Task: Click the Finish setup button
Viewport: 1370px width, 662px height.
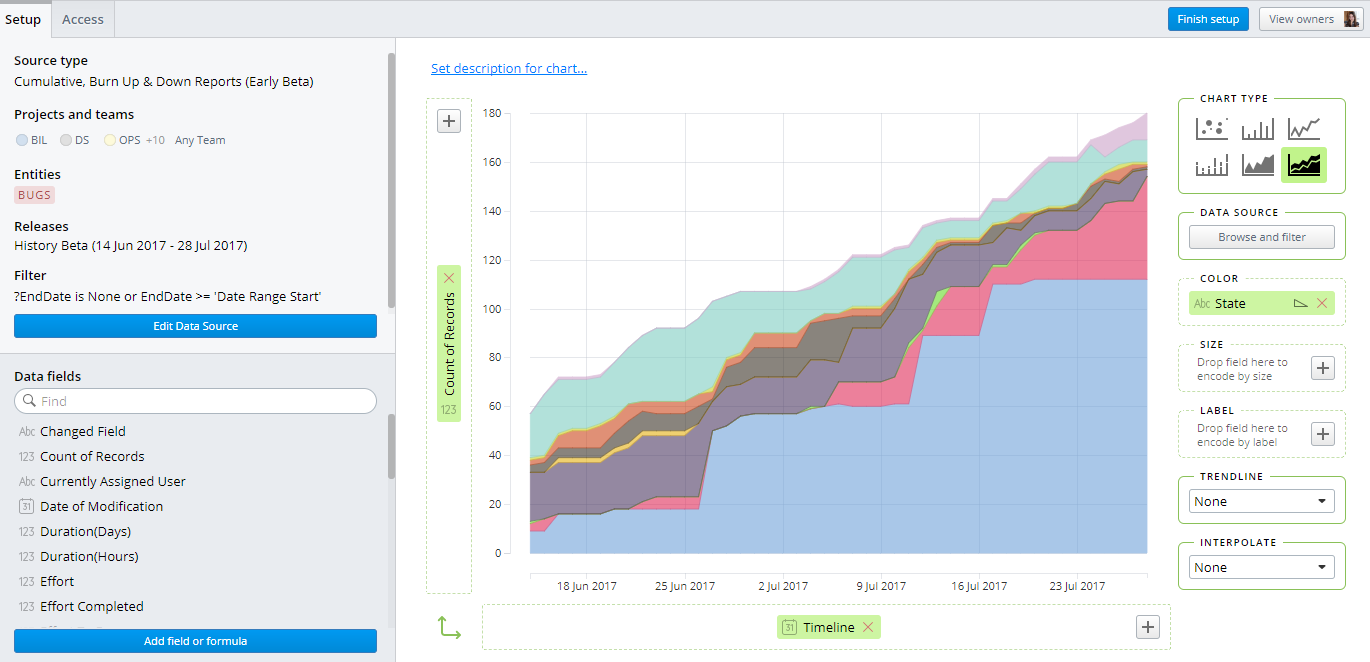Action: pos(1207,19)
